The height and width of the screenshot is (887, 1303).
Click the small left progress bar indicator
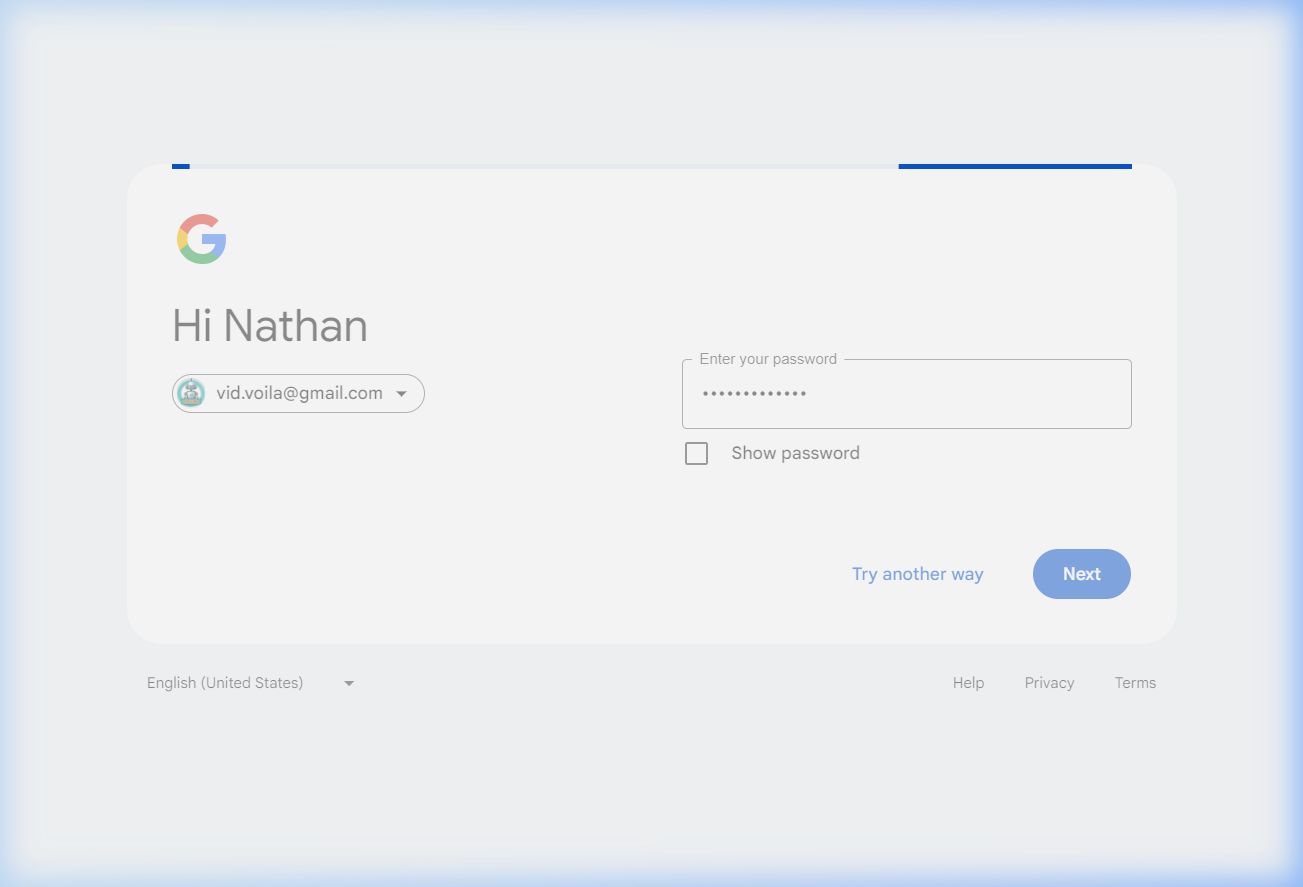[181, 166]
